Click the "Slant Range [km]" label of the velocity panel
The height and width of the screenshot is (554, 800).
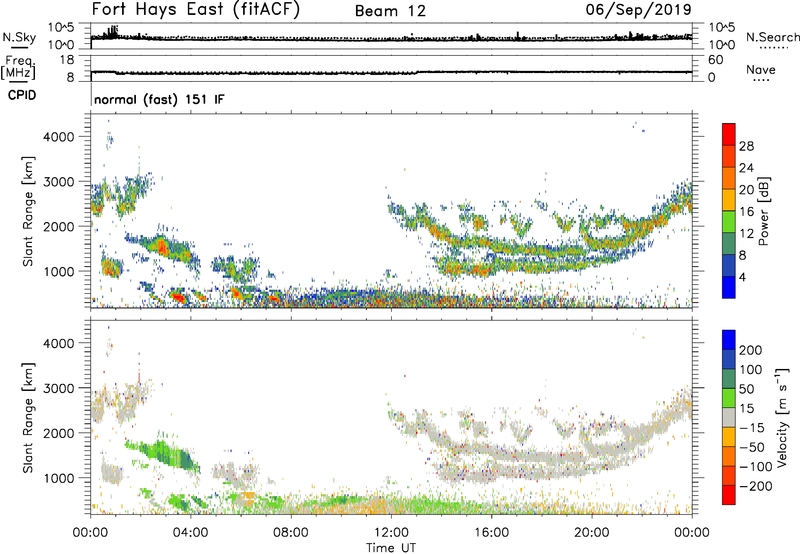click(x=28, y=418)
